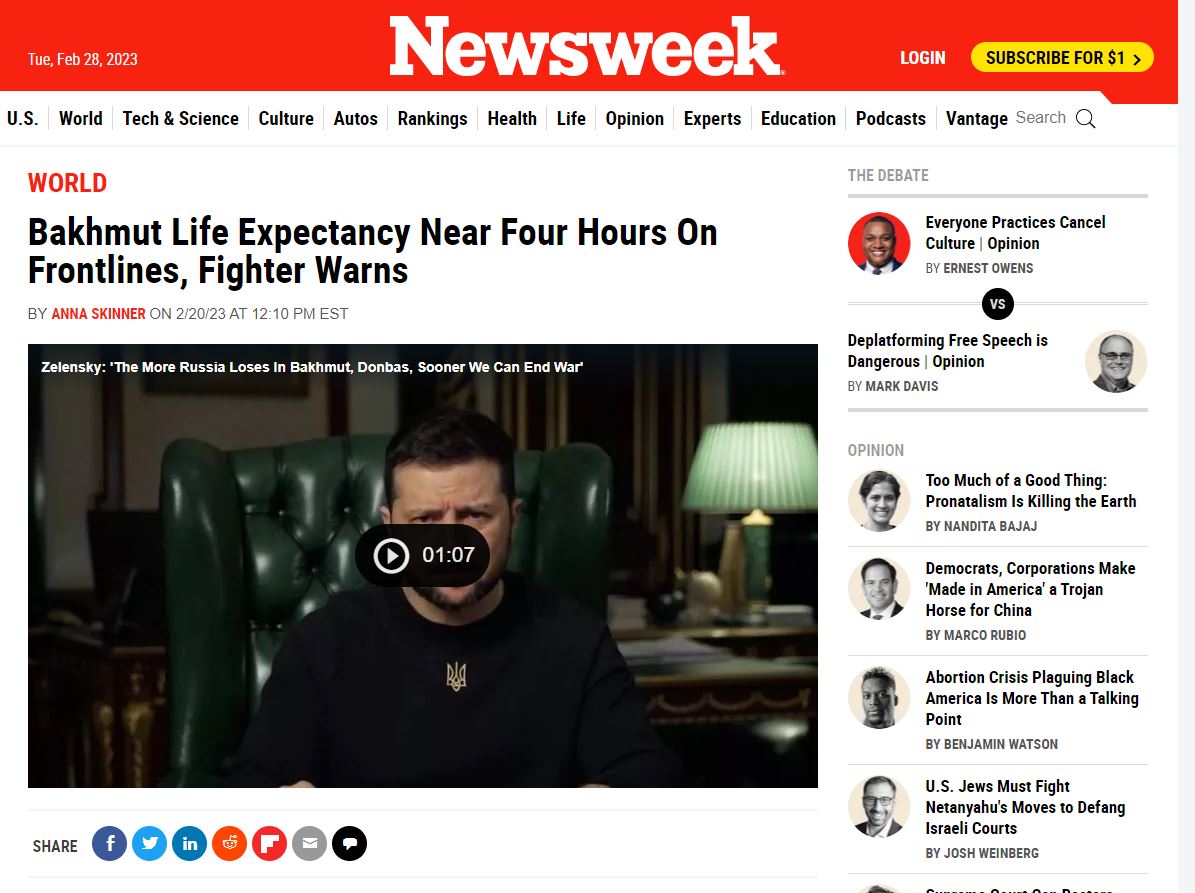The height and width of the screenshot is (893, 1195).
Task: Click the Subscribe for $1 button
Action: tap(1062, 58)
